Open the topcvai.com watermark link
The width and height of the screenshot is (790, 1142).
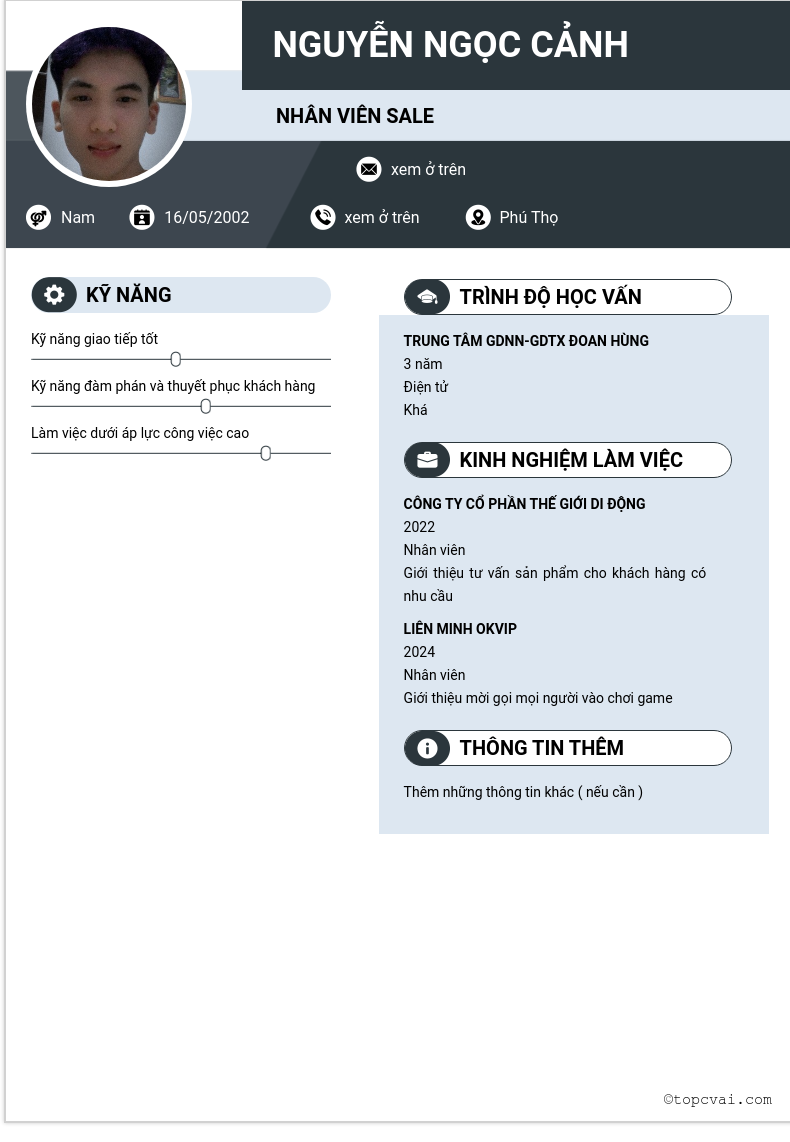click(x=717, y=1099)
